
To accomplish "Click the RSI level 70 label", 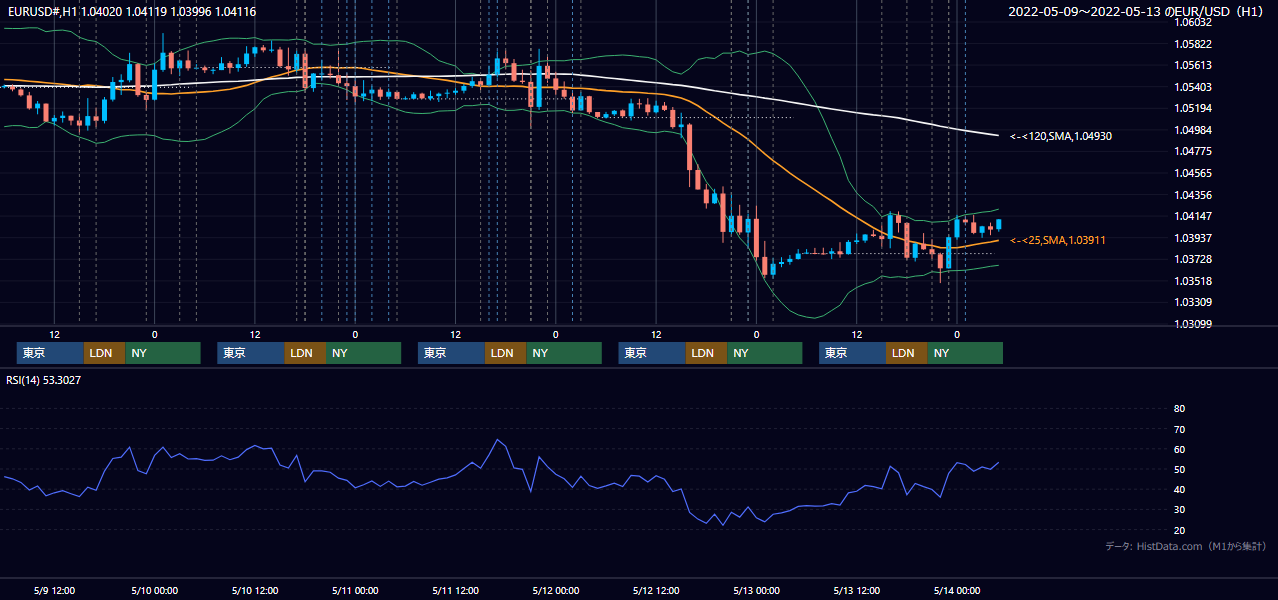I will [1179, 429].
